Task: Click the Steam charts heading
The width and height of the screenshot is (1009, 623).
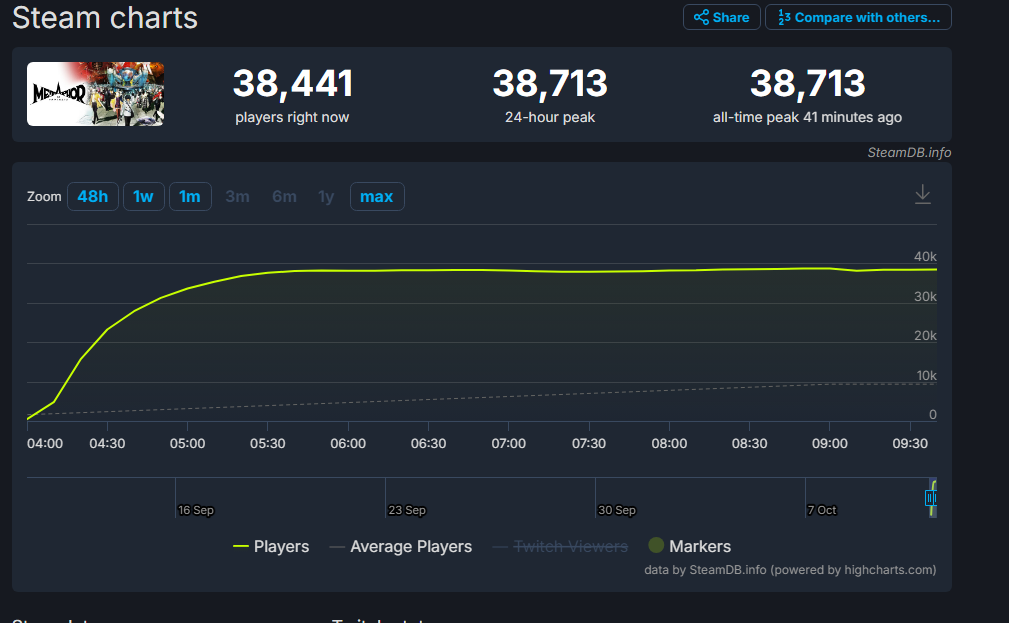Action: coord(105,17)
